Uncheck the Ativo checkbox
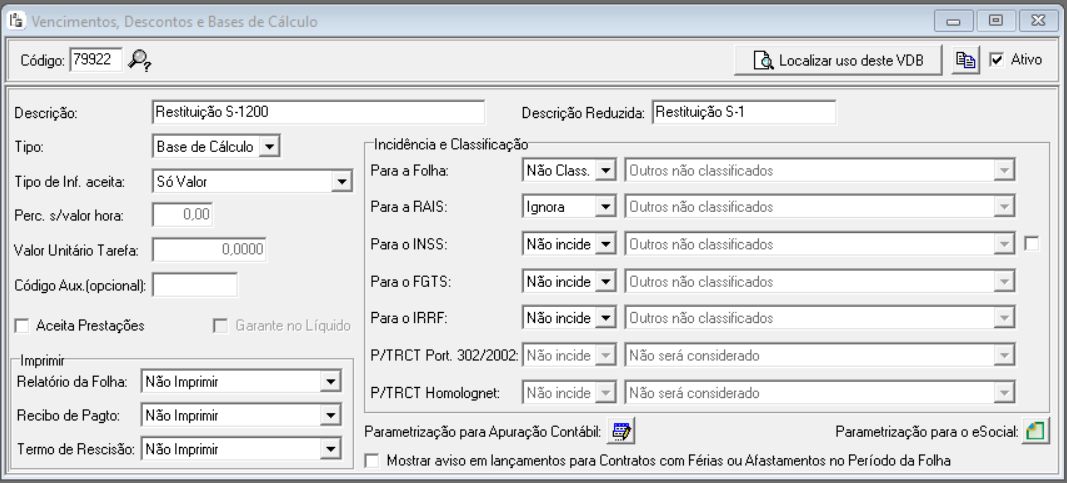The width and height of the screenshot is (1067, 483). point(996,60)
